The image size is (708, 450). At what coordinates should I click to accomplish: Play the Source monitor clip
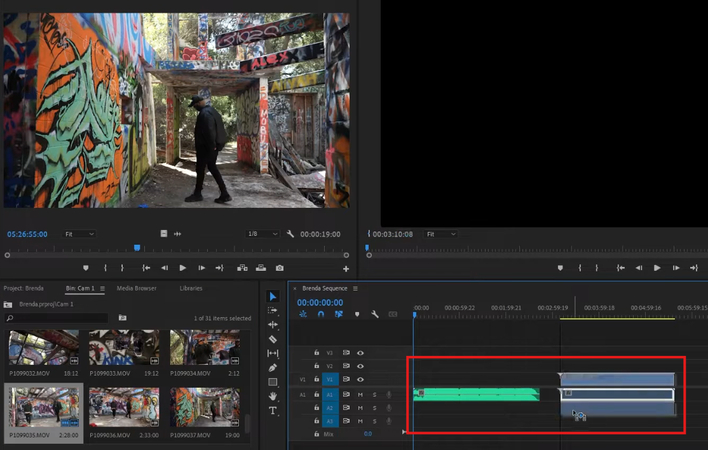point(183,268)
